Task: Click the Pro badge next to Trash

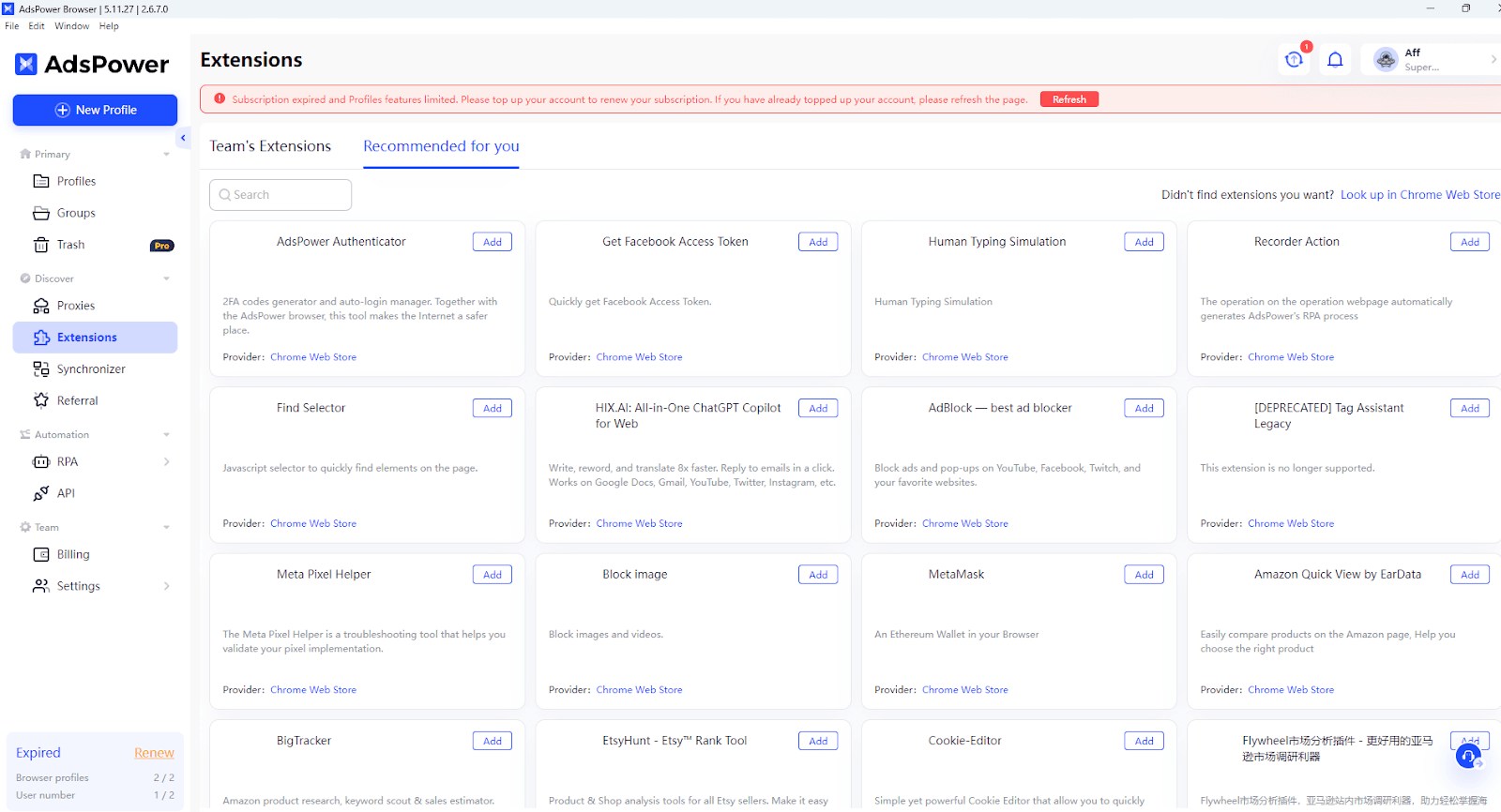Action: click(162, 246)
